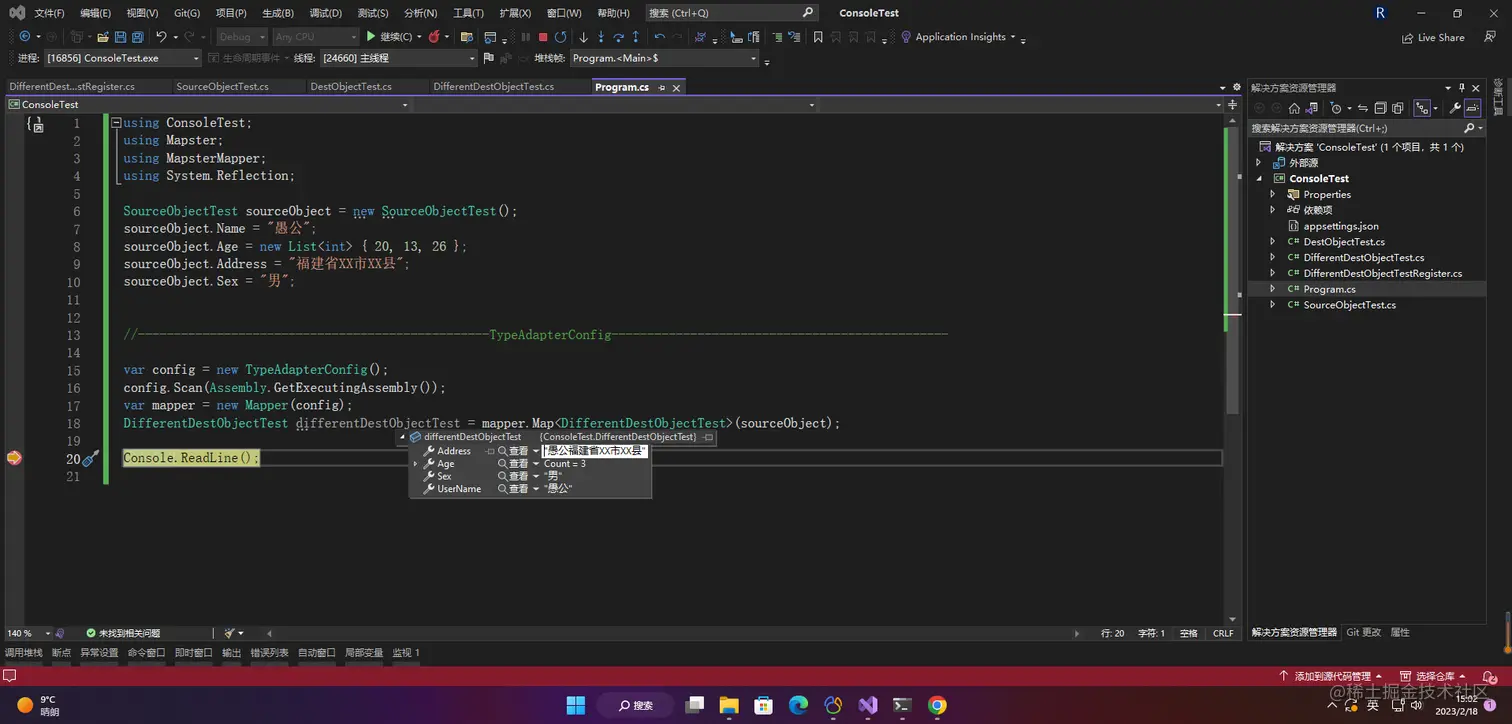The width and height of the screenshot is (1512, 724).
Task: Click the Step Over debug icon
Action: tap(618, 37)
